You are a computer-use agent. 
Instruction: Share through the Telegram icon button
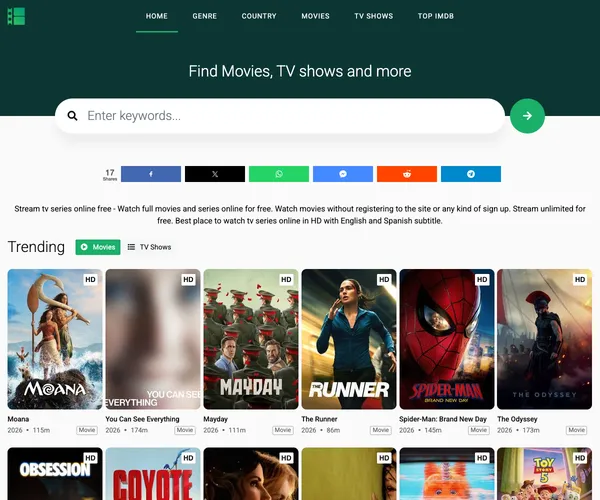471,174
